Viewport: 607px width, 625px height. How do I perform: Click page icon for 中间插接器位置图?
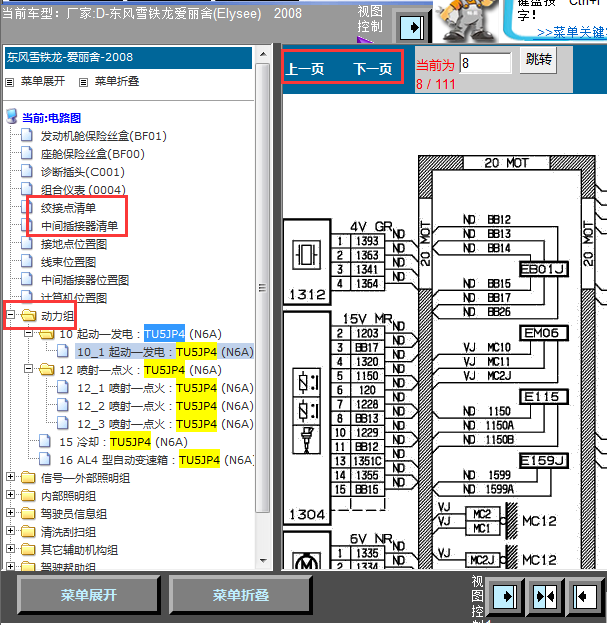coord(27,279)
